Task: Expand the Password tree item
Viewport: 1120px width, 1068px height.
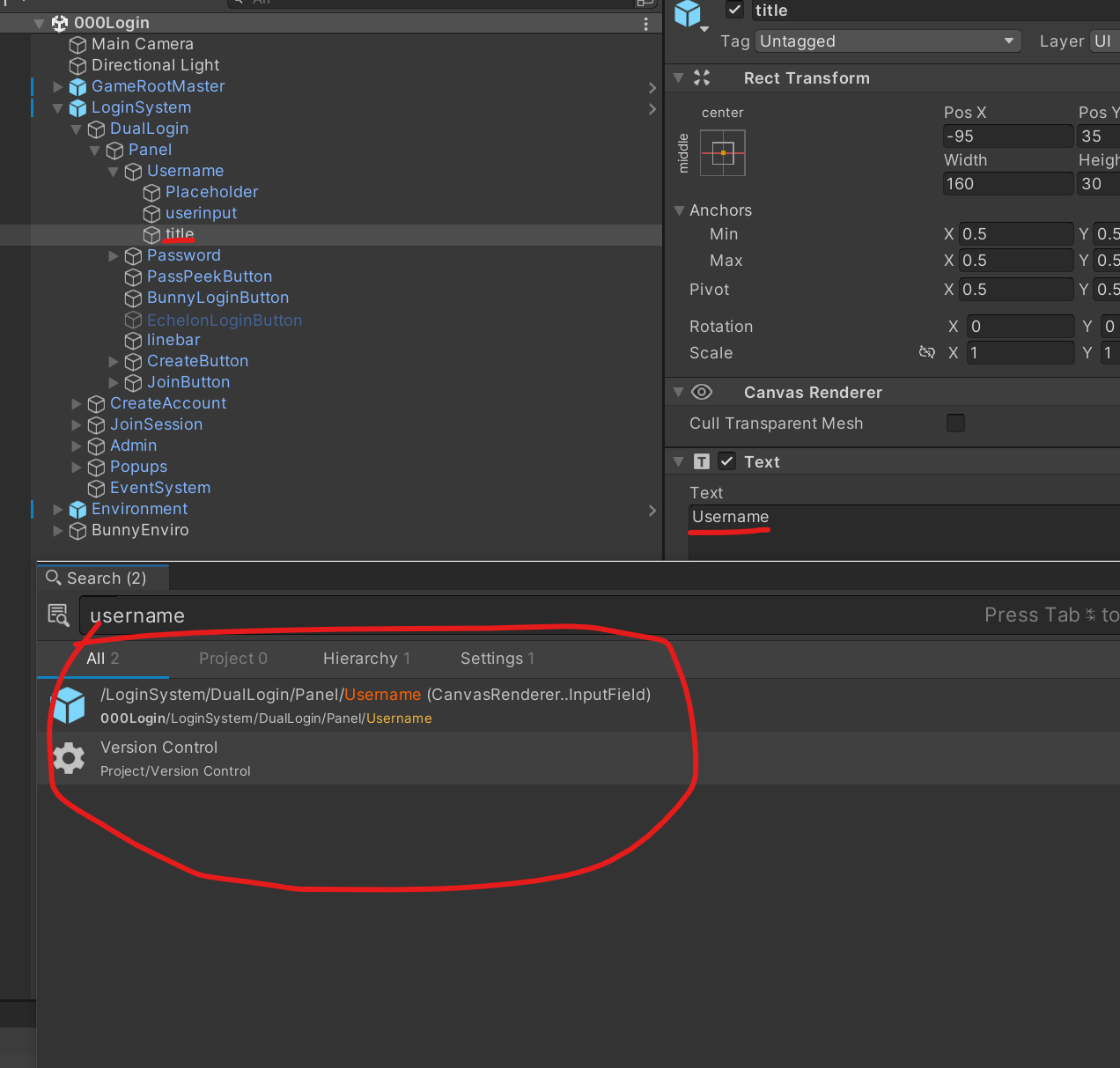Action: point(114,255)
